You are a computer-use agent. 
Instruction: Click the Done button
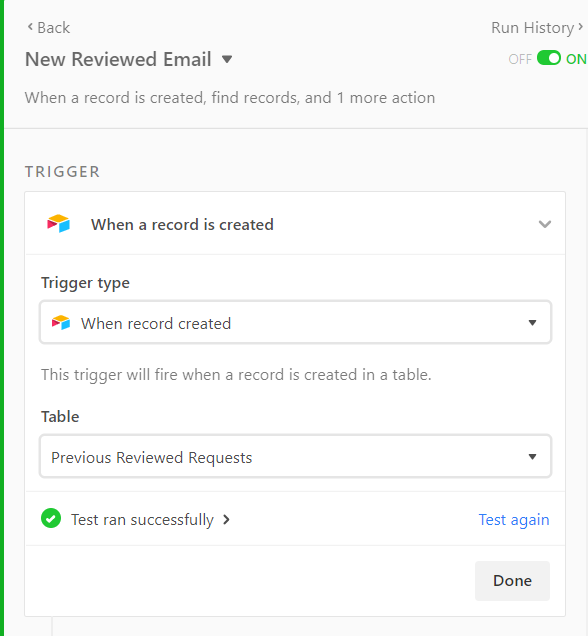(x=512, y=580)
